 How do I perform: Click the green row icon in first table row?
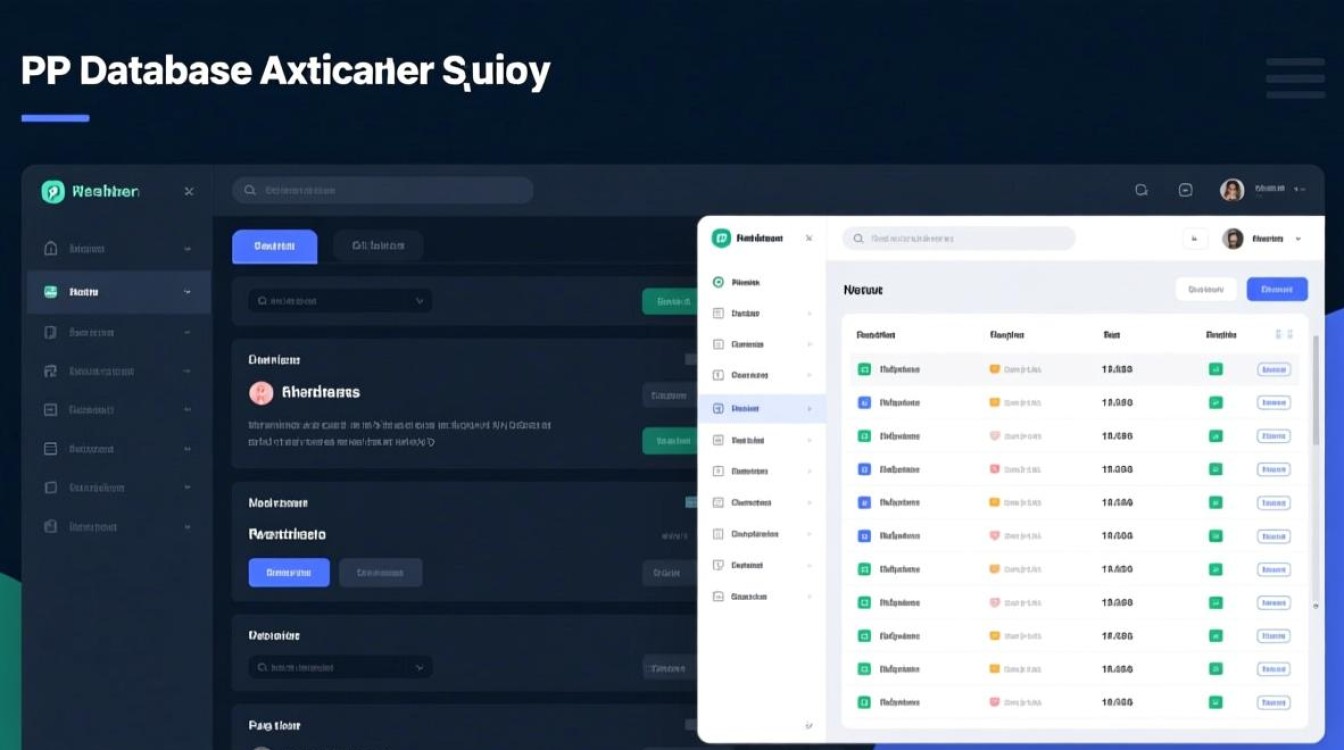click(864, 369)
